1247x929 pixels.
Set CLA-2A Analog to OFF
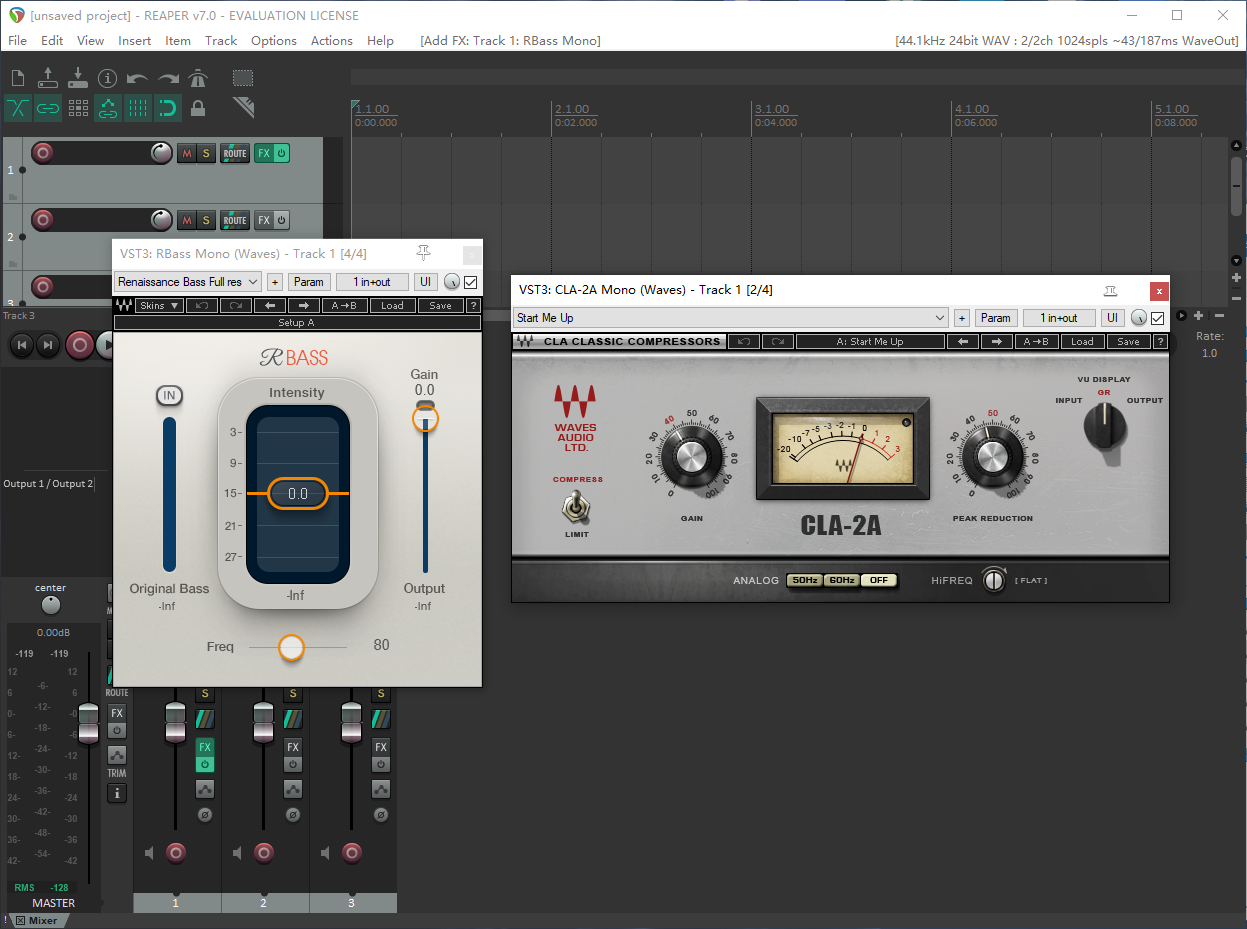(x=879, y=580)
